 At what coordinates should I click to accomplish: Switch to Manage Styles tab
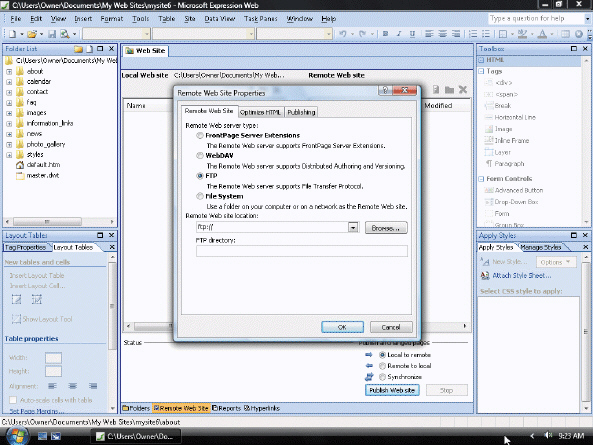coord(540,247)
